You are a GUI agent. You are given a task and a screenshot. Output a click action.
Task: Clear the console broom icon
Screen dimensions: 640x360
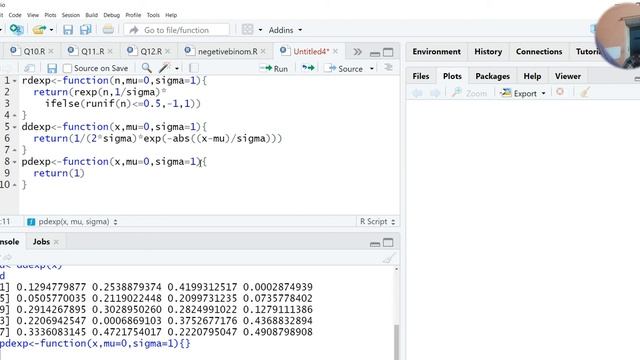tap(389, 258)
